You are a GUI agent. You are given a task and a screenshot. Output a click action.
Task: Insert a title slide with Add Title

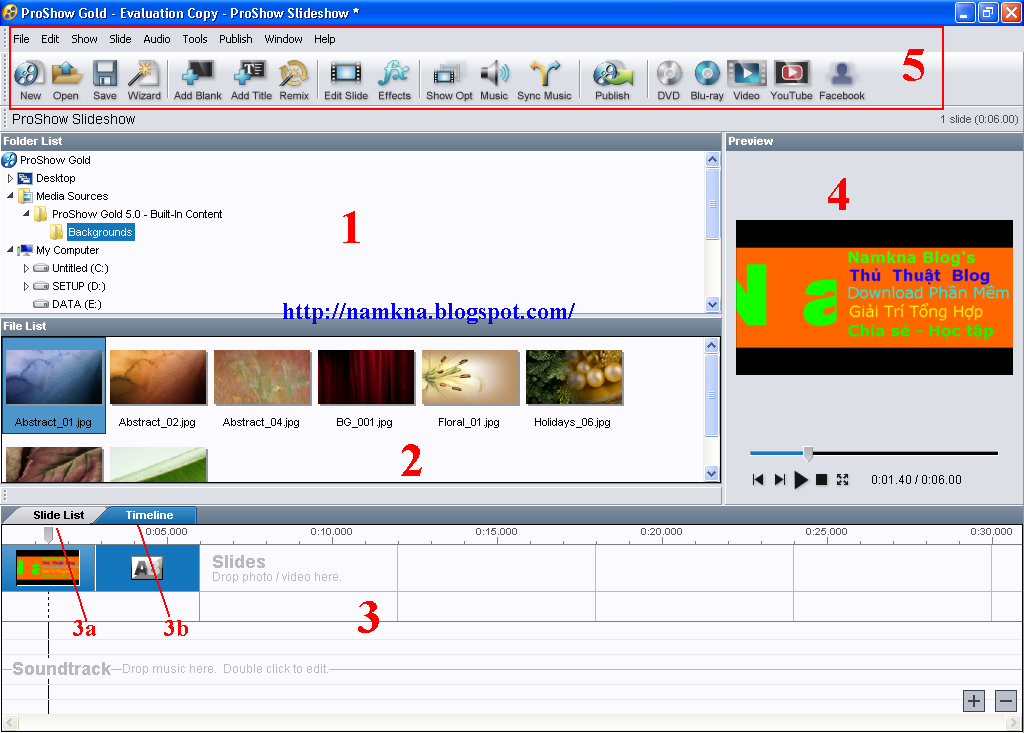[x=251, y=80]
